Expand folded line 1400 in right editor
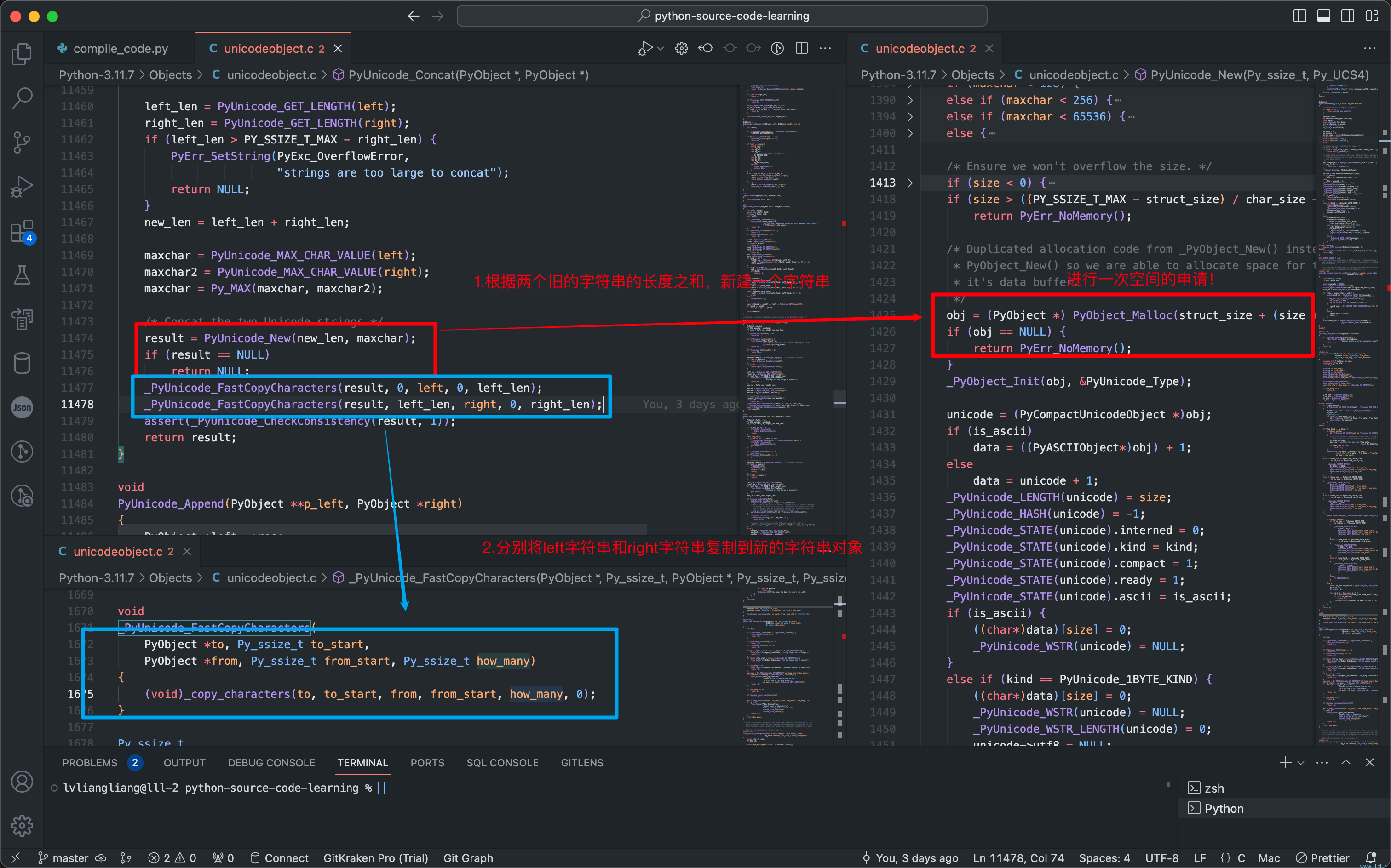Screen dimensions: 1391x868 [x=910, y=133]
